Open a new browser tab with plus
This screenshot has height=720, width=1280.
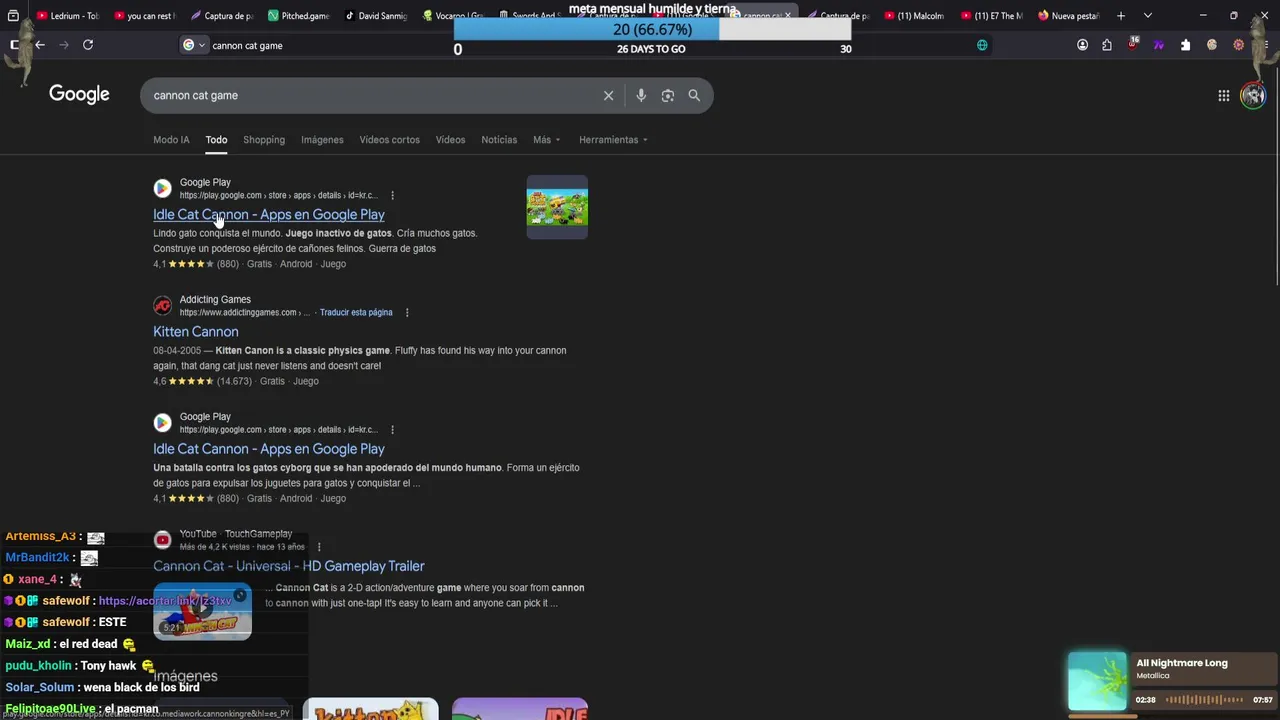click(1121, 16)
